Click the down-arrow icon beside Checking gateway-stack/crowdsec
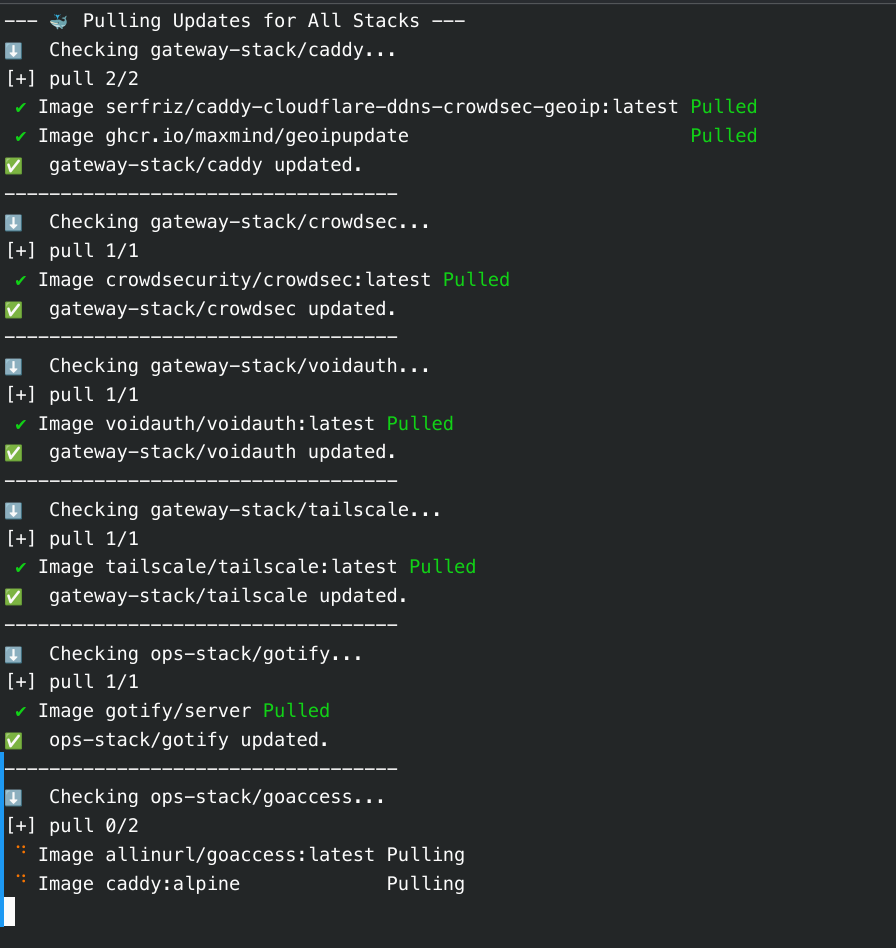This screenshot has width=896, height=948. tap(14, 222)
